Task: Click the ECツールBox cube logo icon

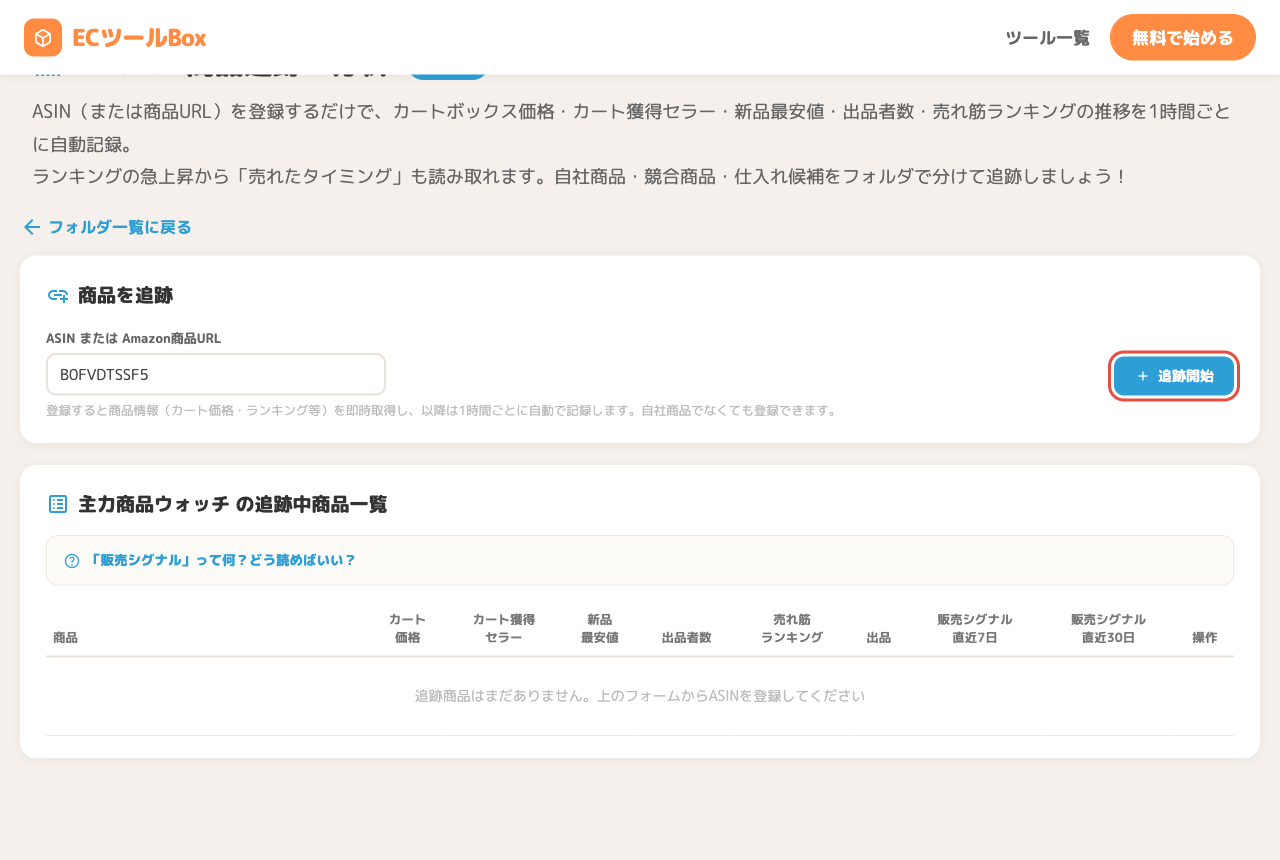Action: [x=43, y=38]
